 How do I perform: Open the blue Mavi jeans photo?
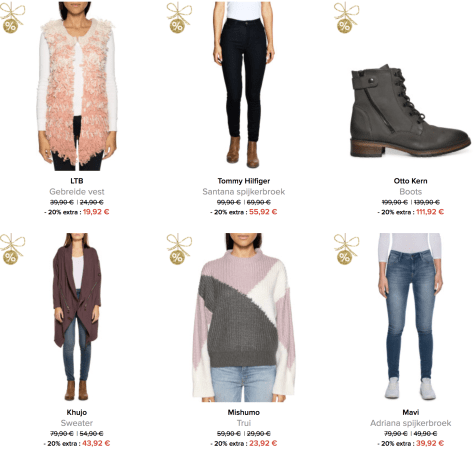[411, 316]
